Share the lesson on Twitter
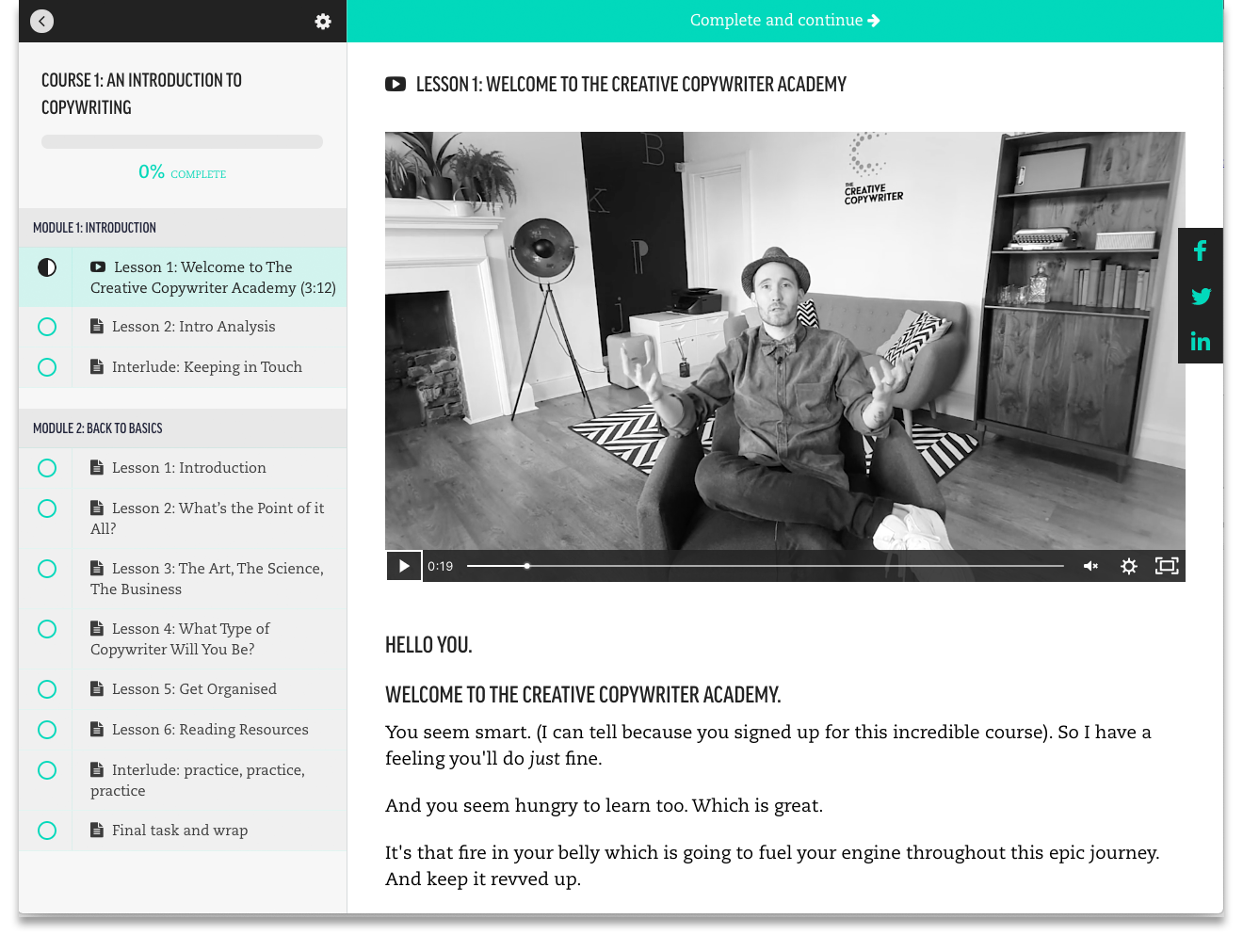Screen dimensions: 1243x952 click(x=1201, y=297)
